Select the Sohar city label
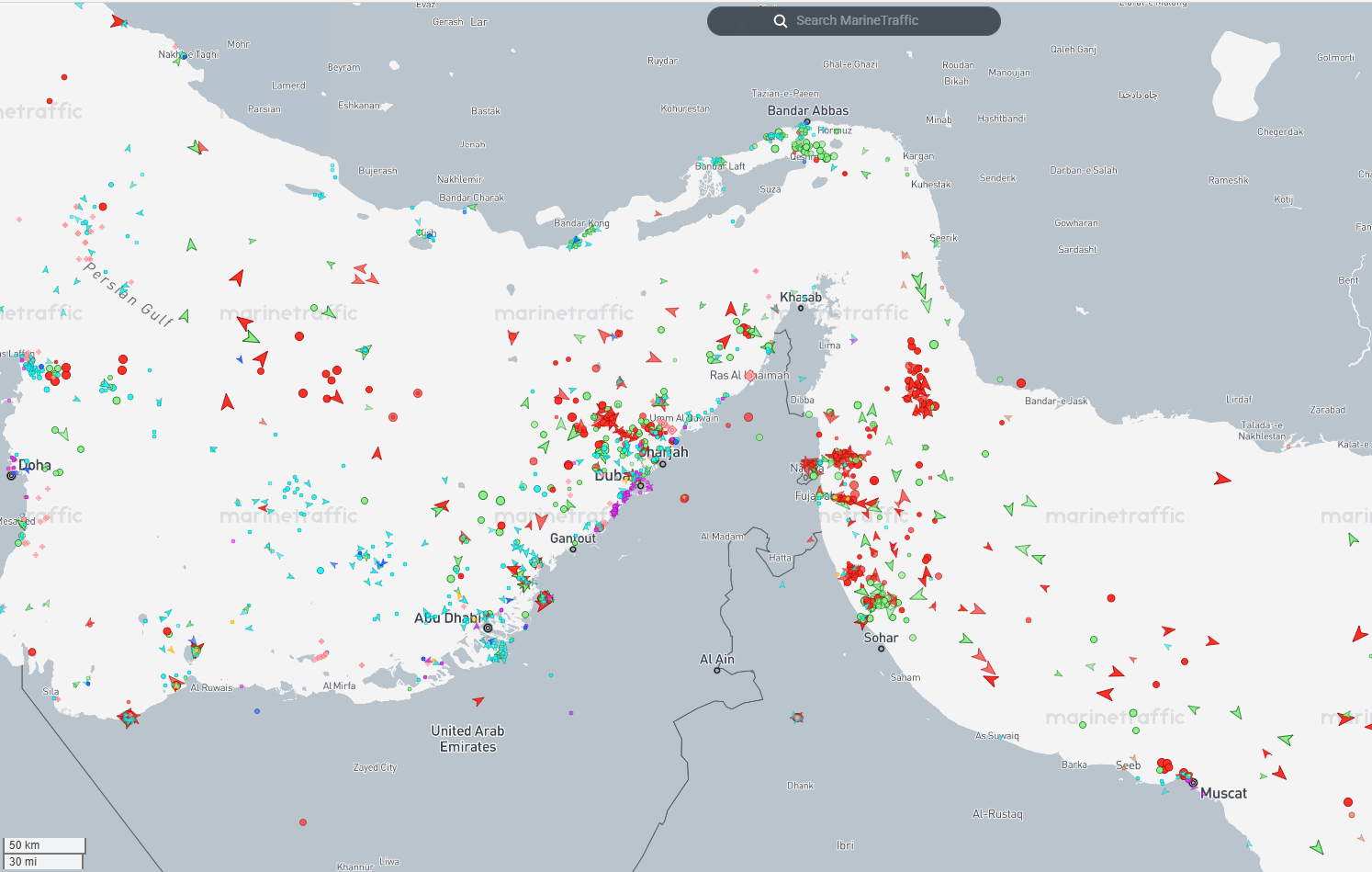Image resolution: width=1372 pixels, height=872 pixels. pyautogui.click(x=881, y=638)
